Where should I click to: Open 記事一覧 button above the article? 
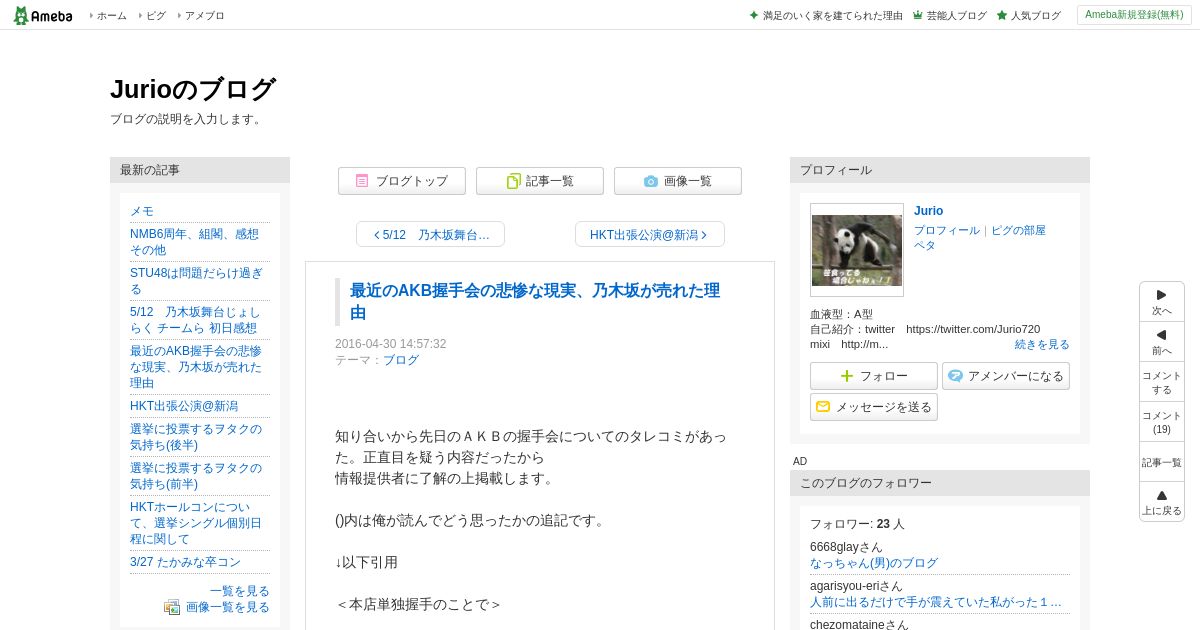point(540,181)
